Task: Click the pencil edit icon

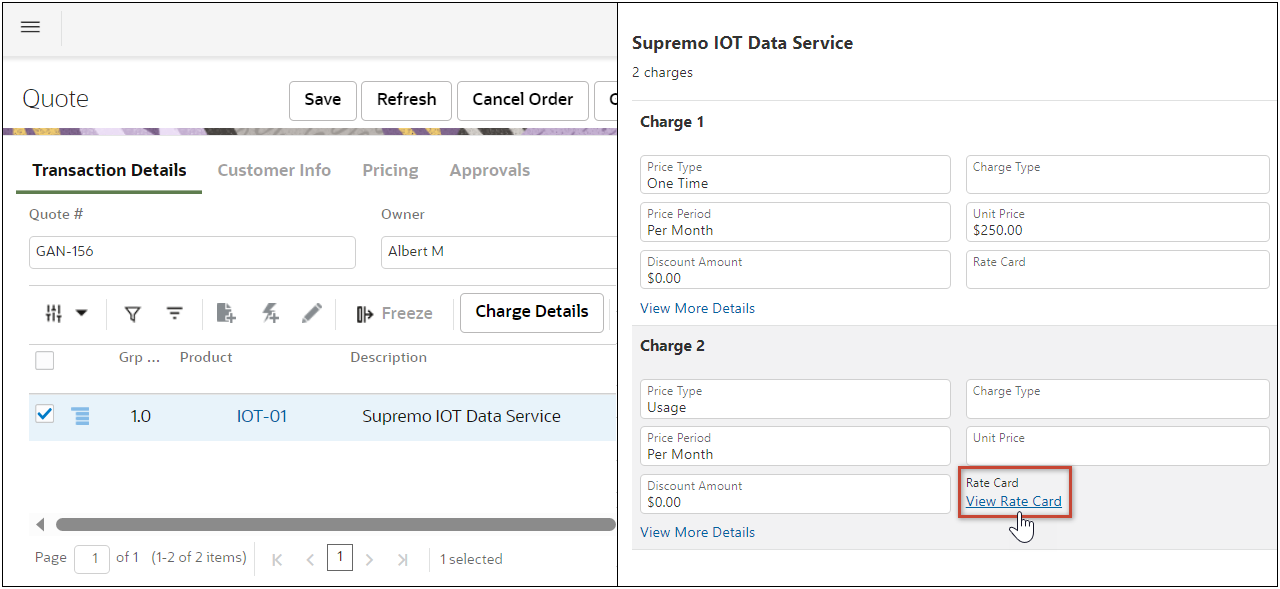Action: click(312, 314)
